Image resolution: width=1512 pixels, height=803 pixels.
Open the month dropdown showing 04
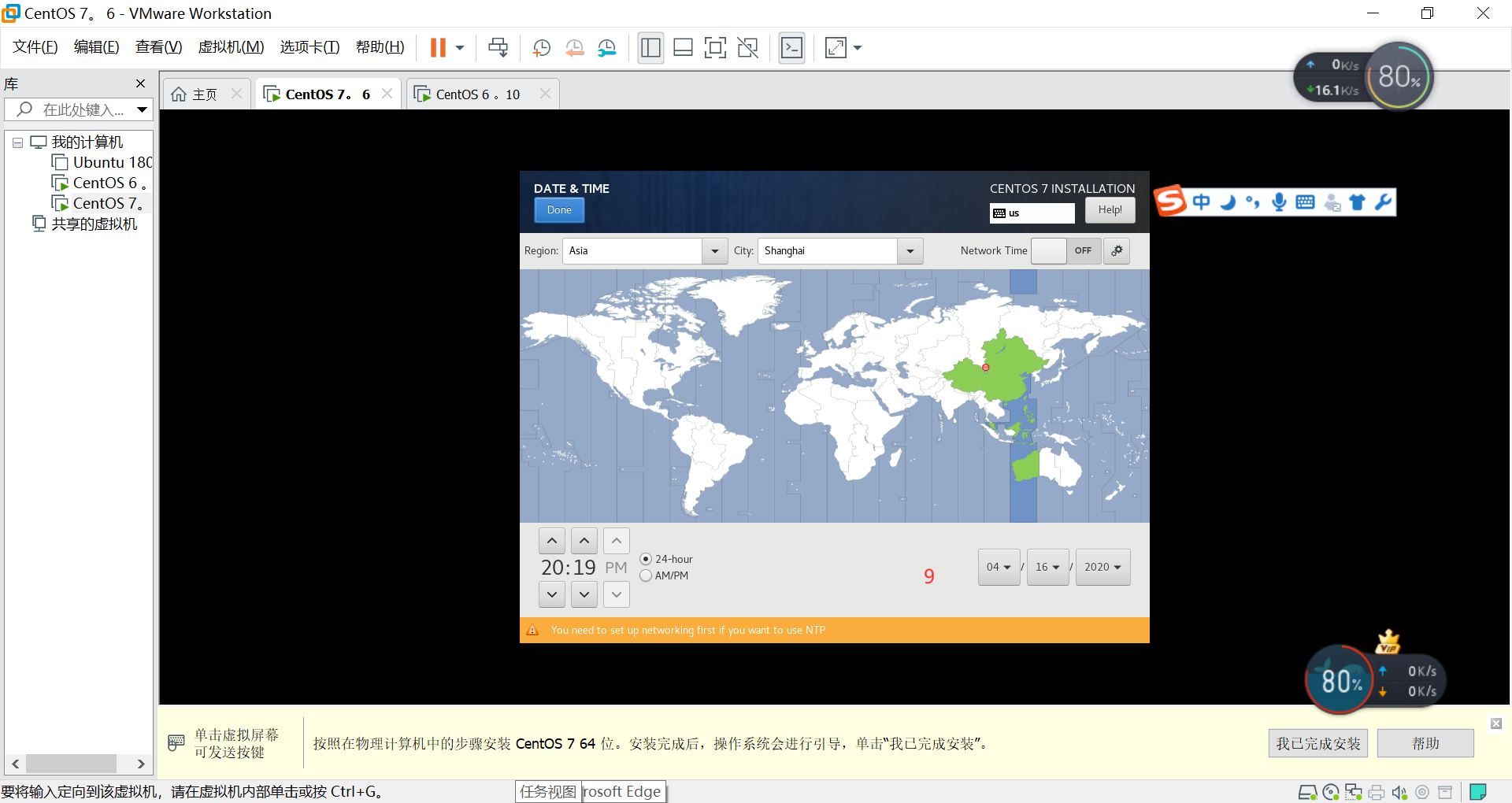pyautogui.click(x=999, y=567)
